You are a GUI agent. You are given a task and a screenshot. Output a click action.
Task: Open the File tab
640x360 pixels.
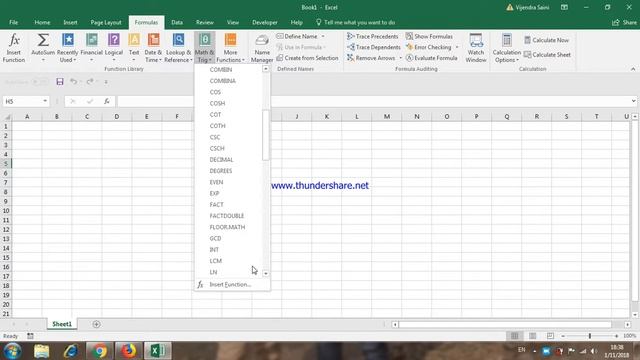click(x=13, y=22)
